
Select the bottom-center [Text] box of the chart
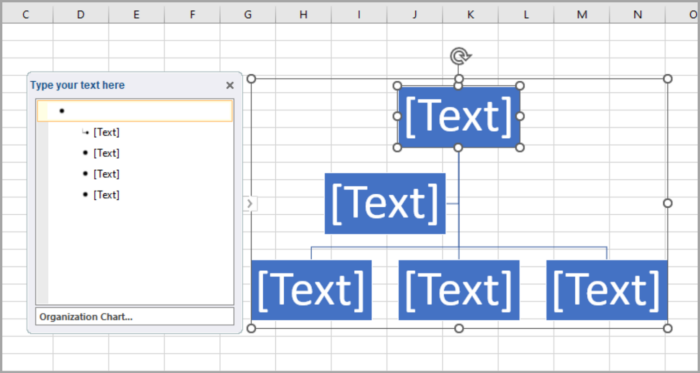(458, 290)
